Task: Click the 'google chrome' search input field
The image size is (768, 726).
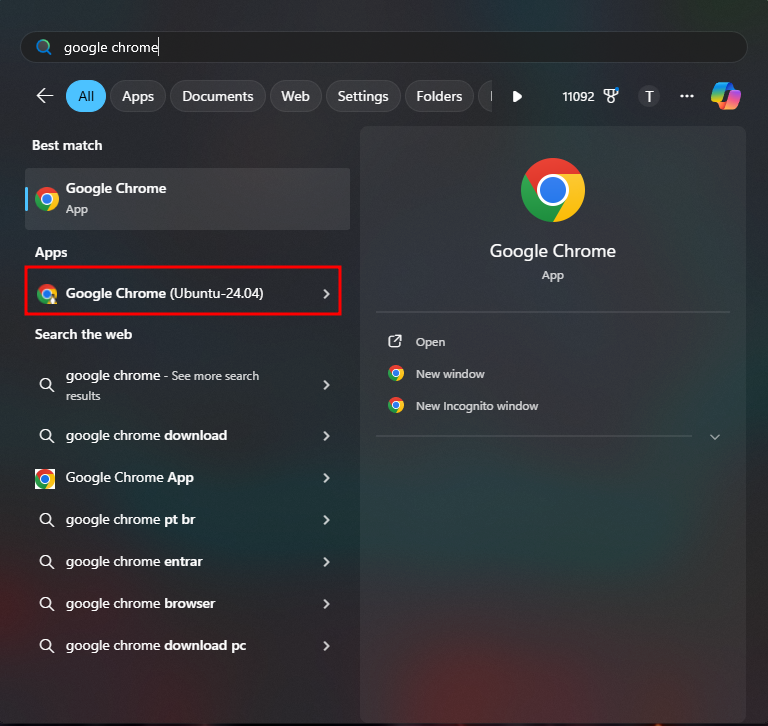Action: (x=384, y=47)
